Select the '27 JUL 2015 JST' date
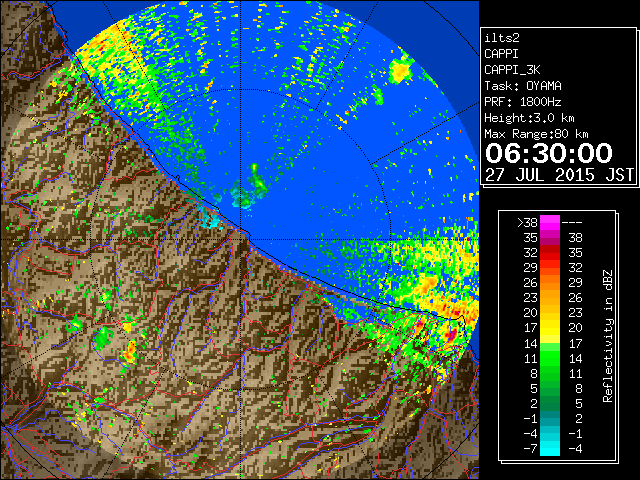640x480 pixels. (x=559, y=175)
